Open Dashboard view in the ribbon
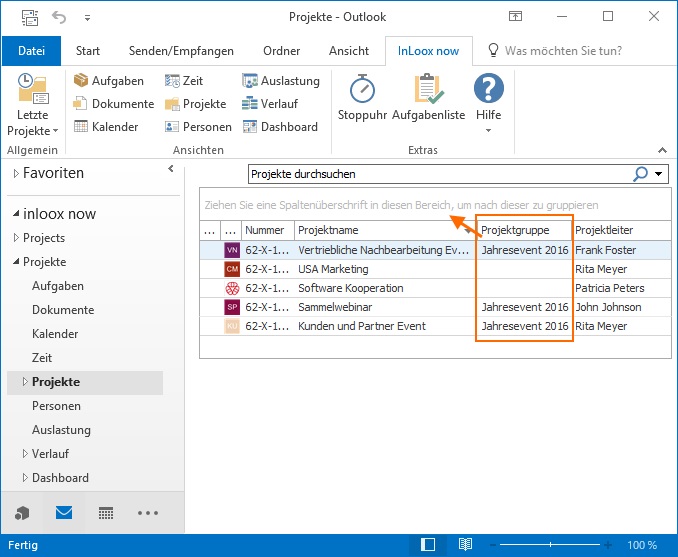The image size is (678, 557). click(x=280, y=127)
